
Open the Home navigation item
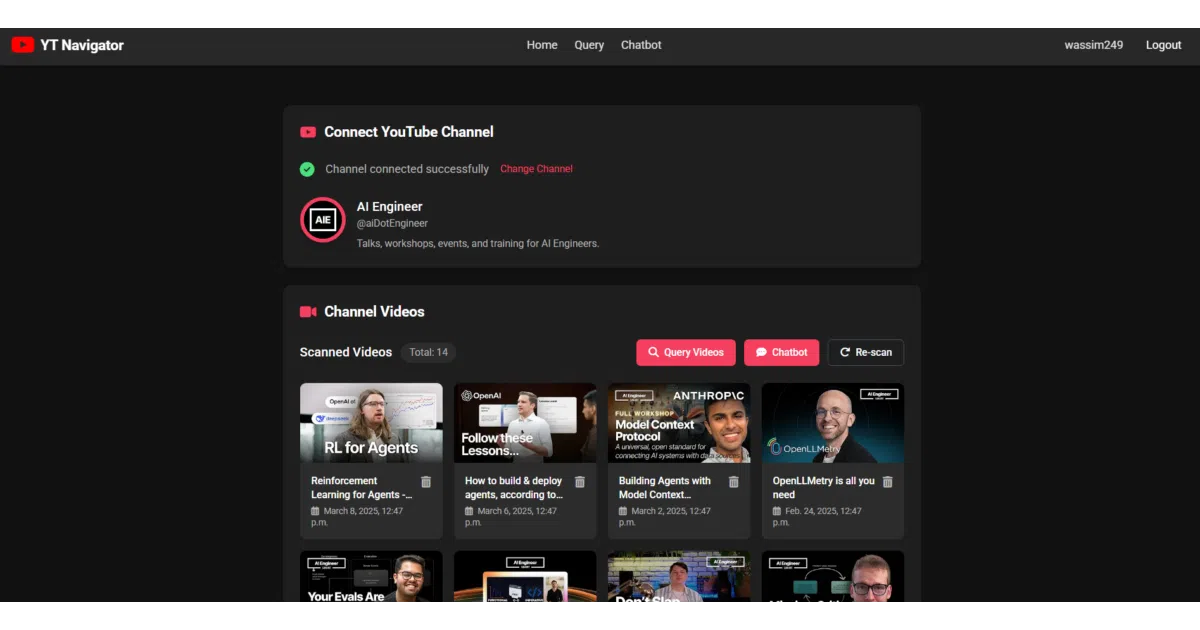tap(542, 45)
